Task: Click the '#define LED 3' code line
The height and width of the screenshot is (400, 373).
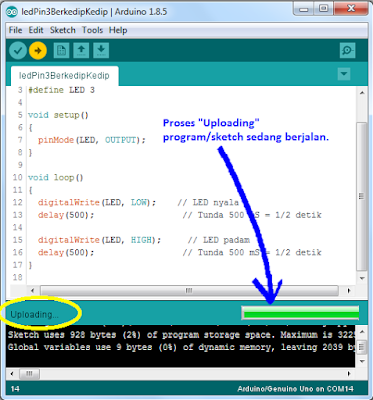Action: click(x=61, y=90)
